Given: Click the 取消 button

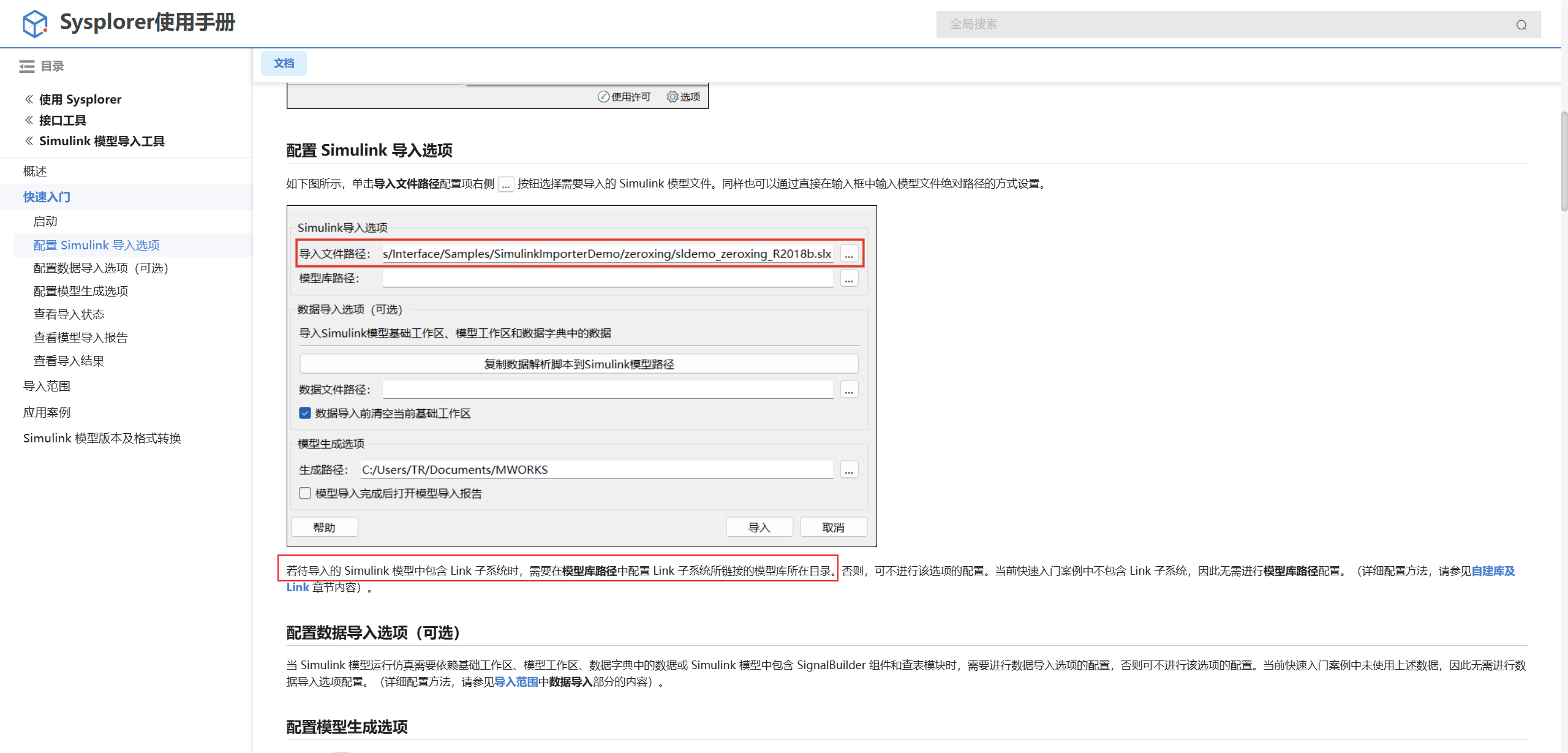Looking at the screenshot, I should pyautogui.click(x=833, y=528).
